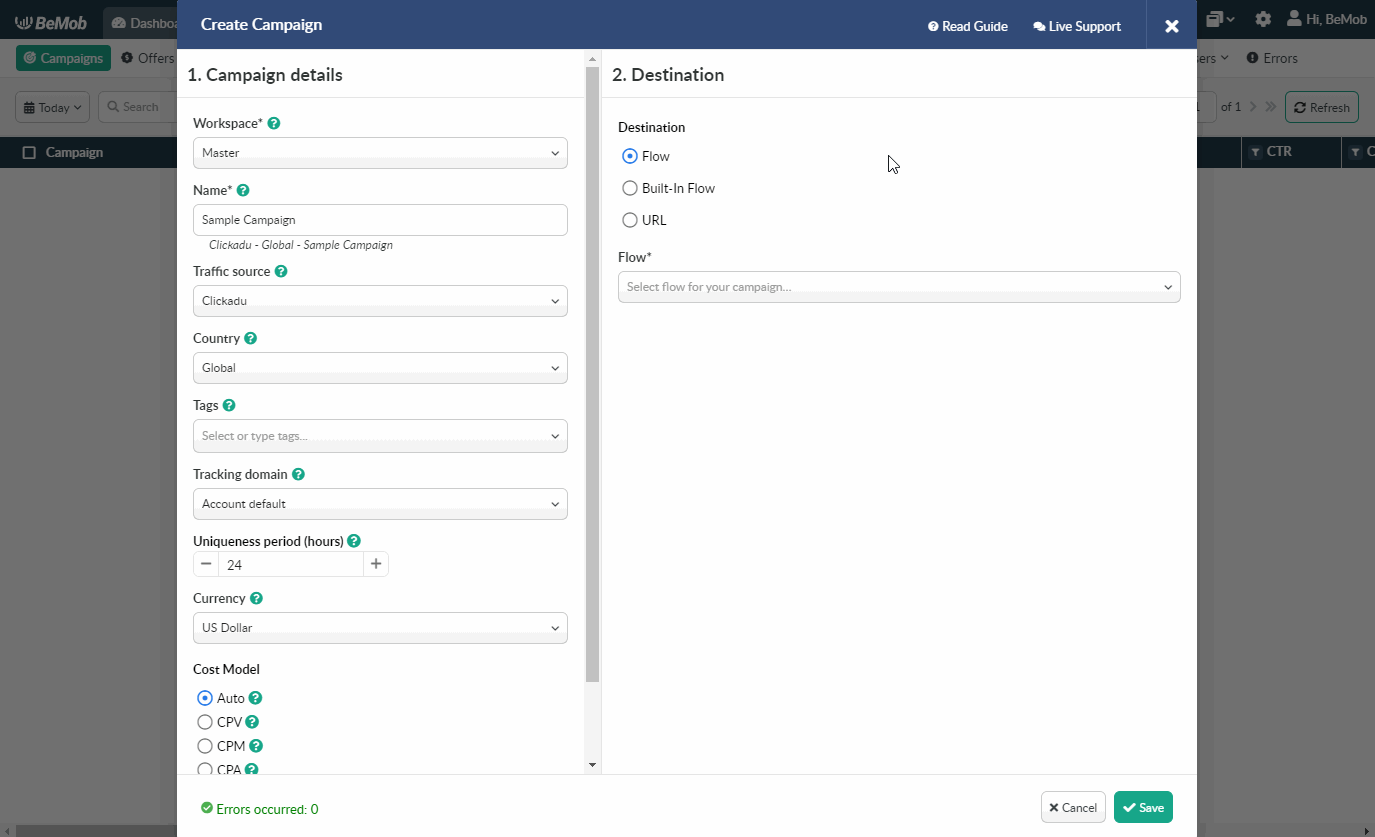Open the Traffic source dropdown
1375x837 pixels.
click(380, 301)
